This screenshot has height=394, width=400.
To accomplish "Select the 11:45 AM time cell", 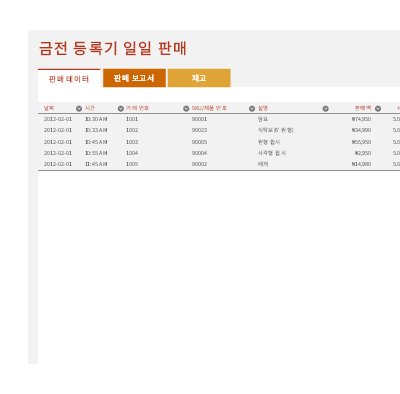I will tap(96, 164).
